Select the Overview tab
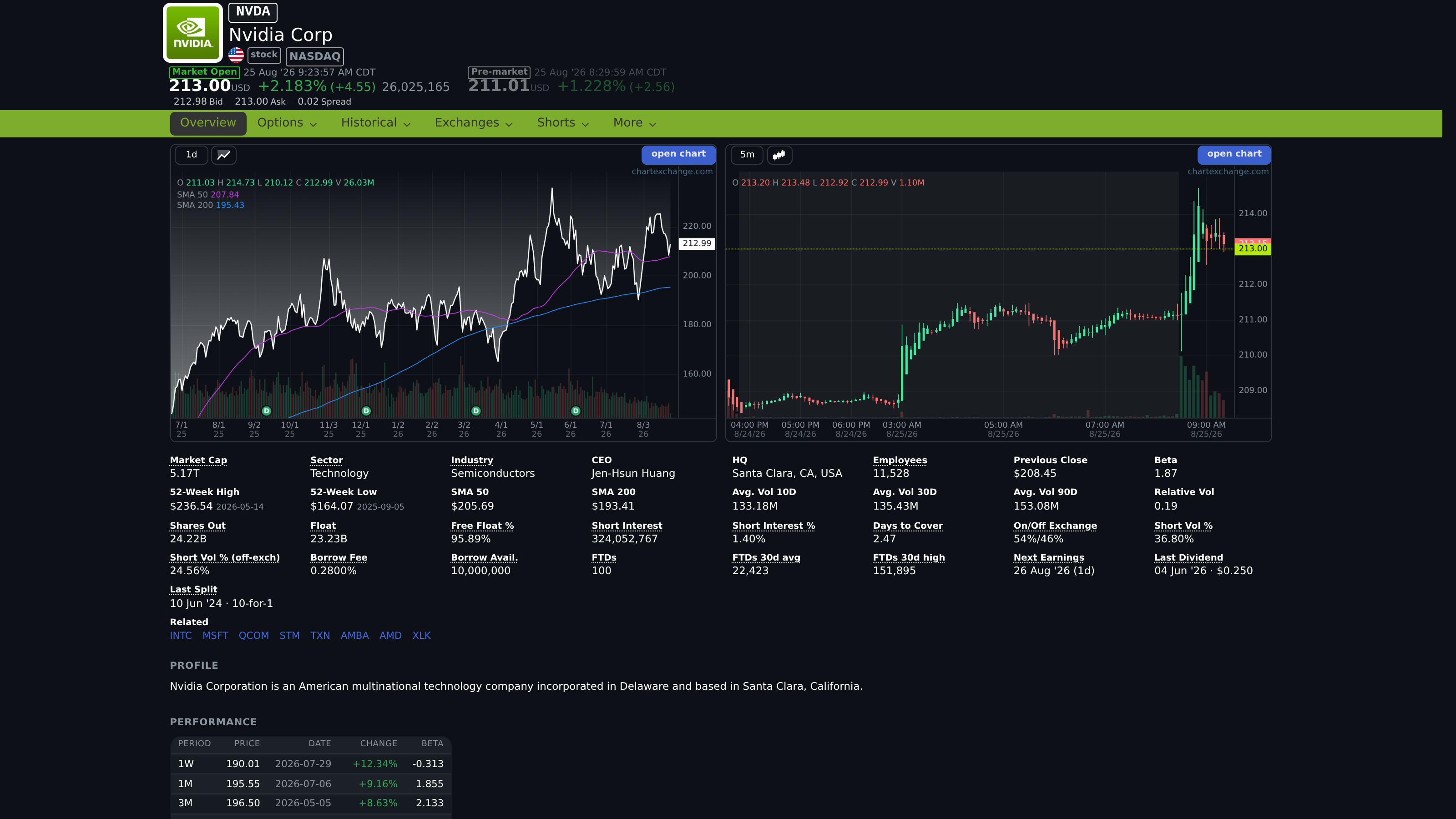1456x819 pixels. pos(208,123)
